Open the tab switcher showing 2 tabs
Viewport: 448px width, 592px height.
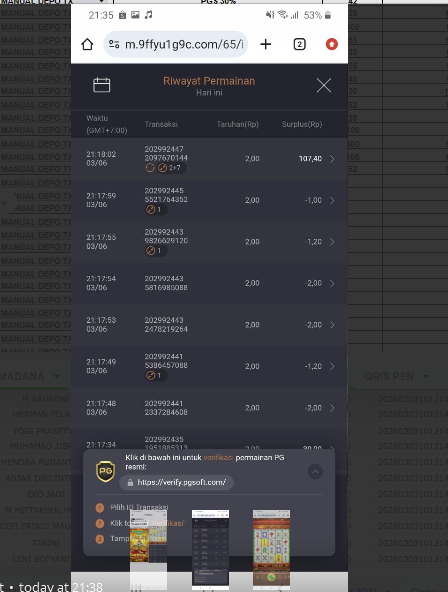299,44
